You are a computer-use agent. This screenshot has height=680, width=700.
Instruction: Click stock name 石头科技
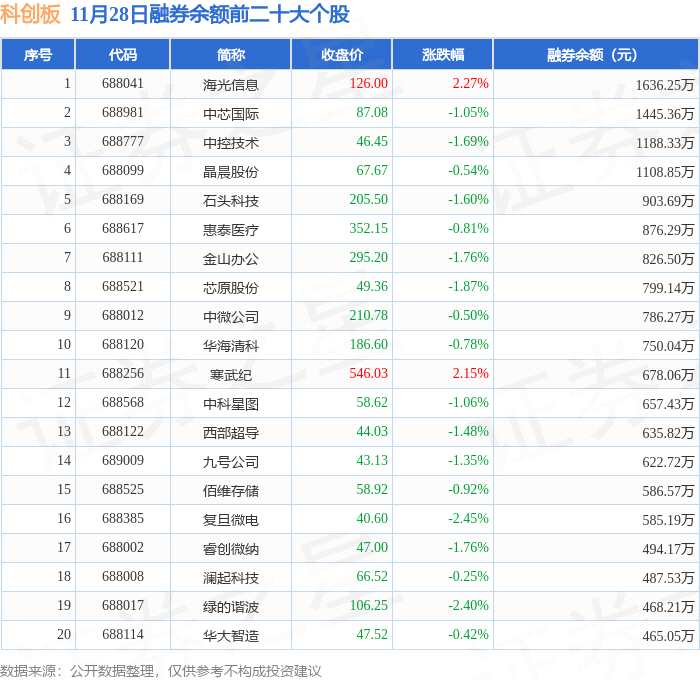[x=231, y=201]
